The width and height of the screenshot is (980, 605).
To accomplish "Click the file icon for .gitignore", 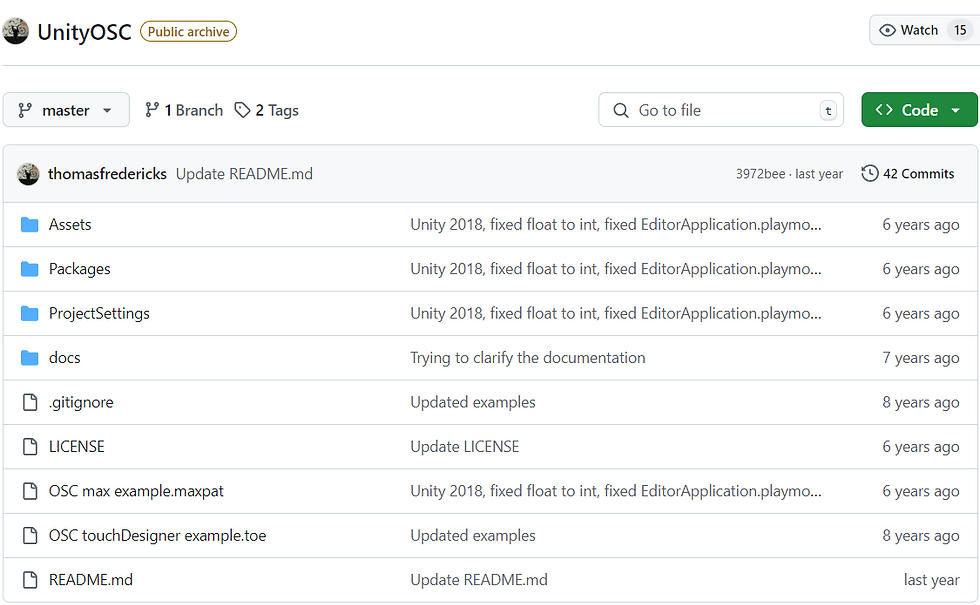I will tap(29, 402).
